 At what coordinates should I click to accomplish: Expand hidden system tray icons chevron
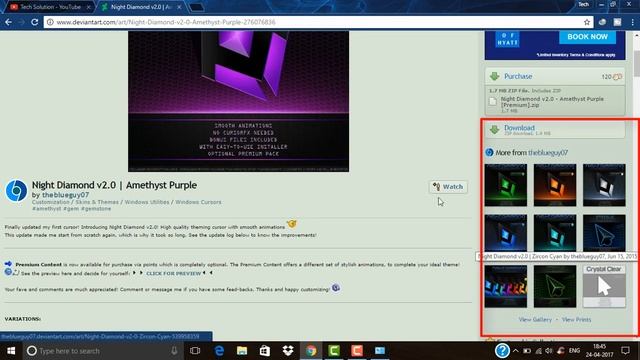(516, 351)
